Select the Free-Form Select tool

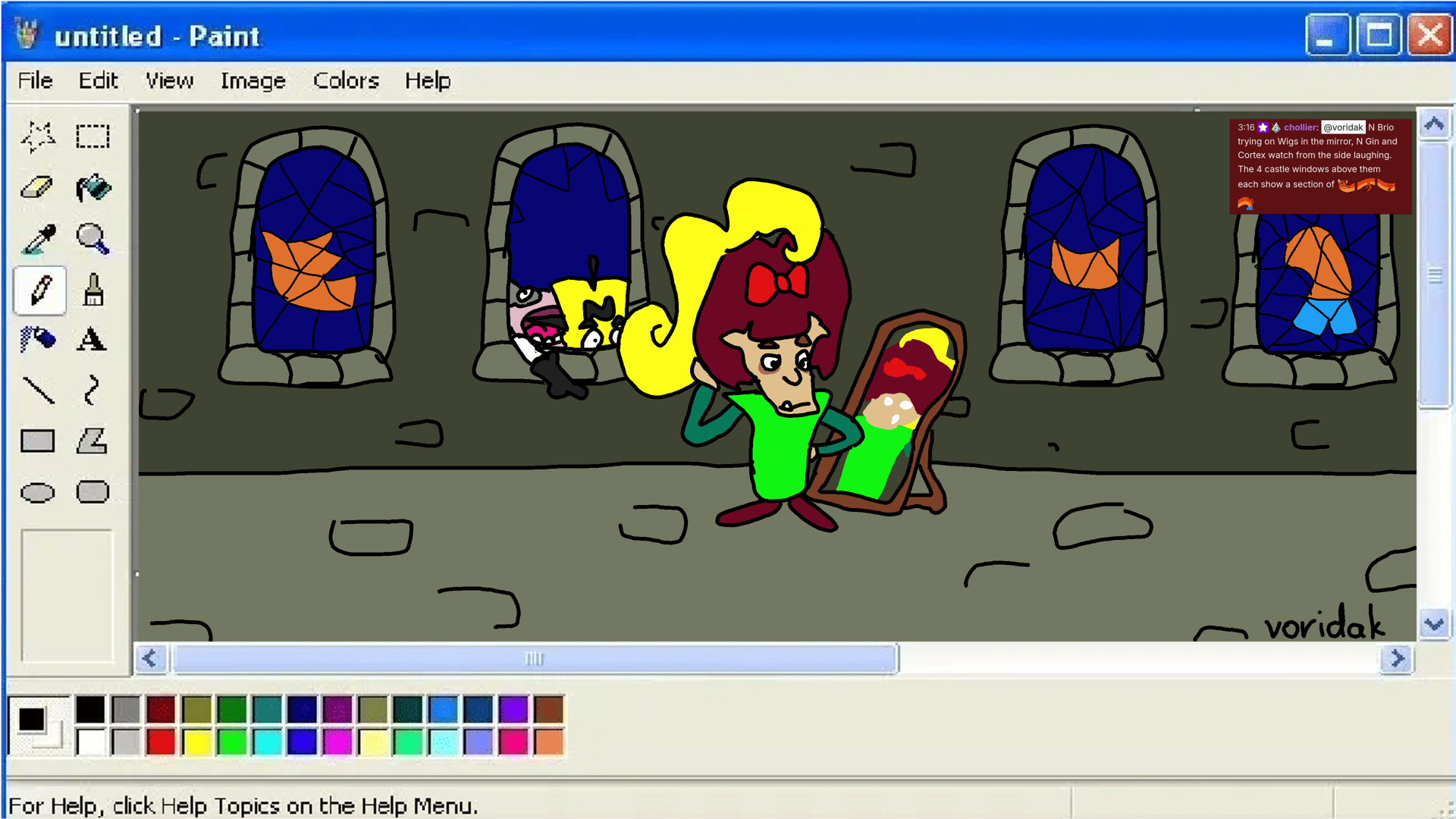click(x=38, y=136)
